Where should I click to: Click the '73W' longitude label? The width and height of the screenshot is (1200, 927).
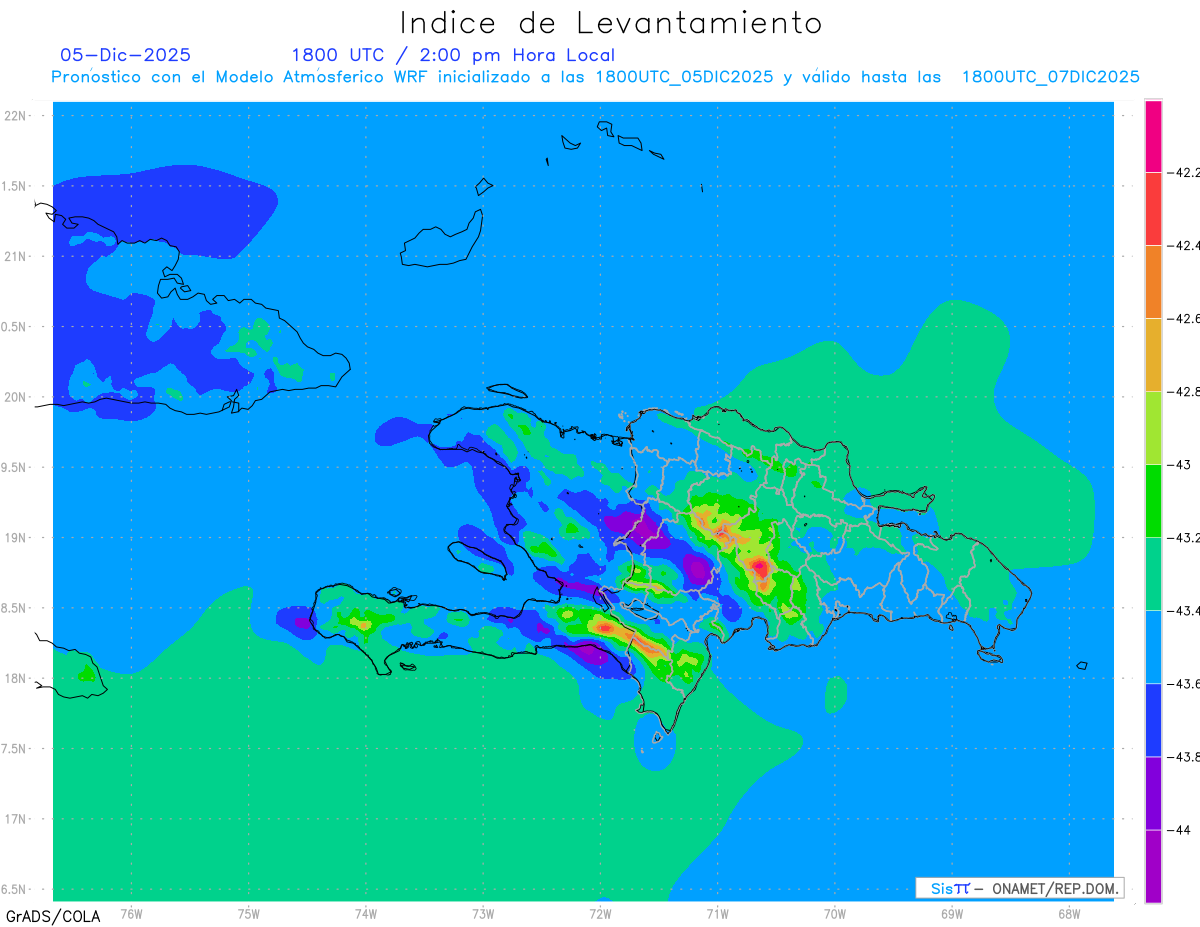click(483, 914)
